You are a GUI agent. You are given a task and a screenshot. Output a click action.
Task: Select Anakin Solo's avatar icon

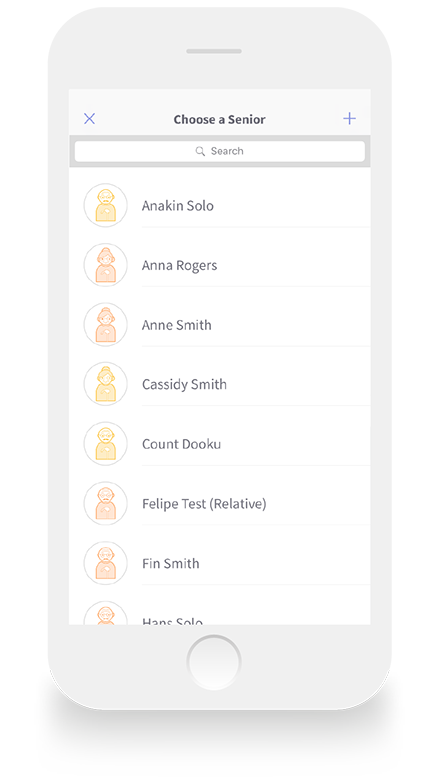click(105, 205)
